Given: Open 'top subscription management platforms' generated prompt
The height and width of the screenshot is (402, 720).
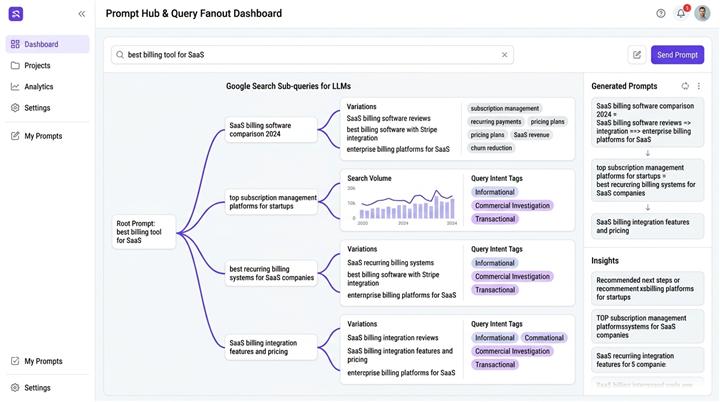Looking at the screenshot, I should (x=647, y=181).
